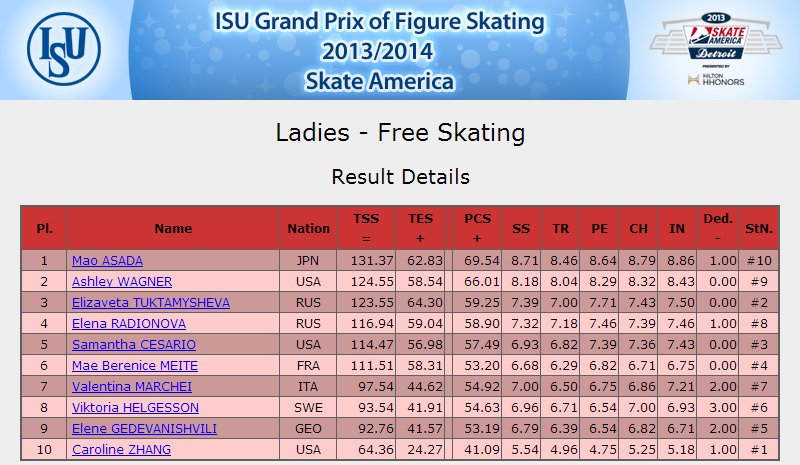
Task: Open Caroline ZHANG's profile link
Action: [x=121, y=449]
